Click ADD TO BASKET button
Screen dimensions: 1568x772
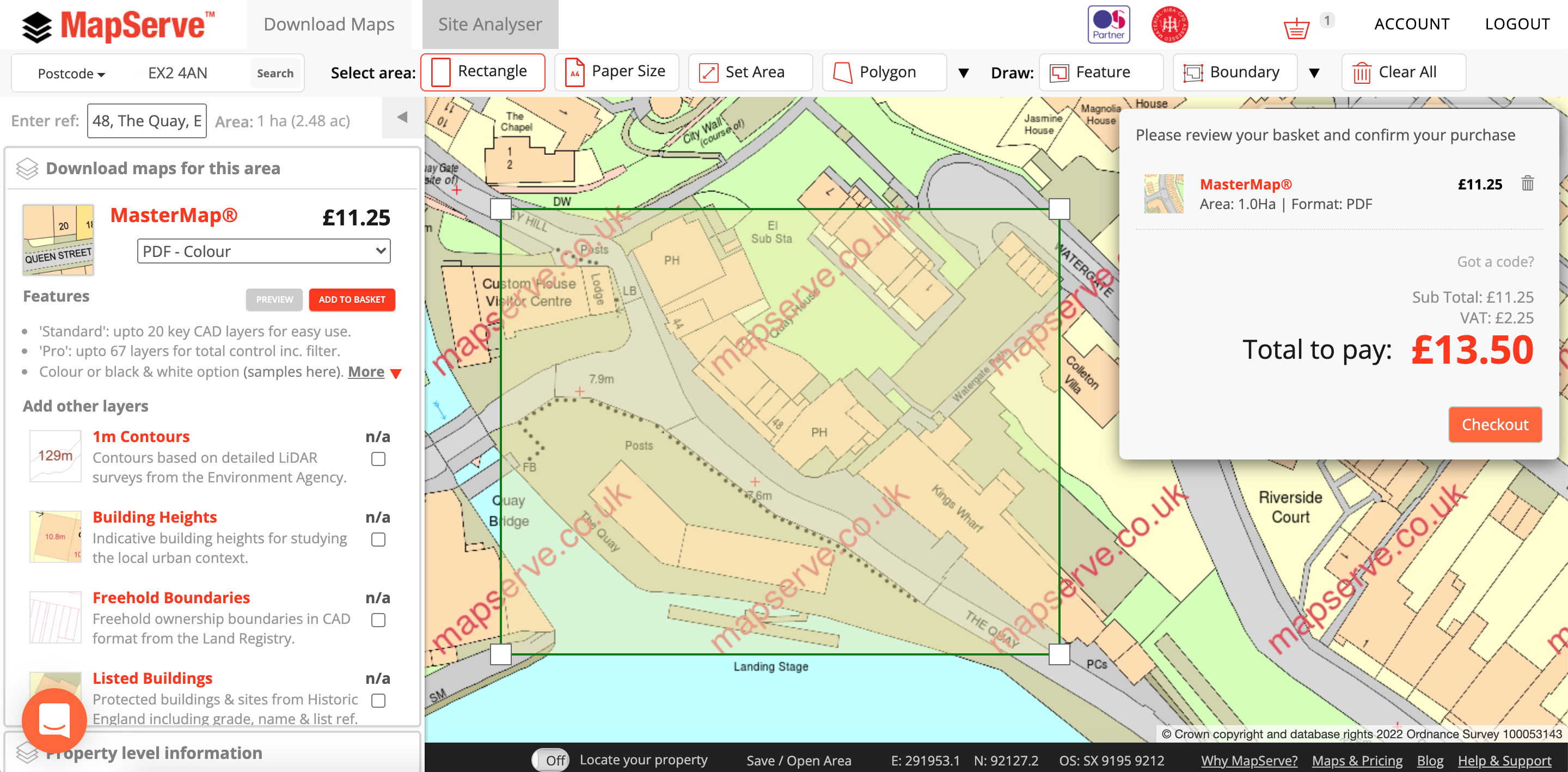352,299
